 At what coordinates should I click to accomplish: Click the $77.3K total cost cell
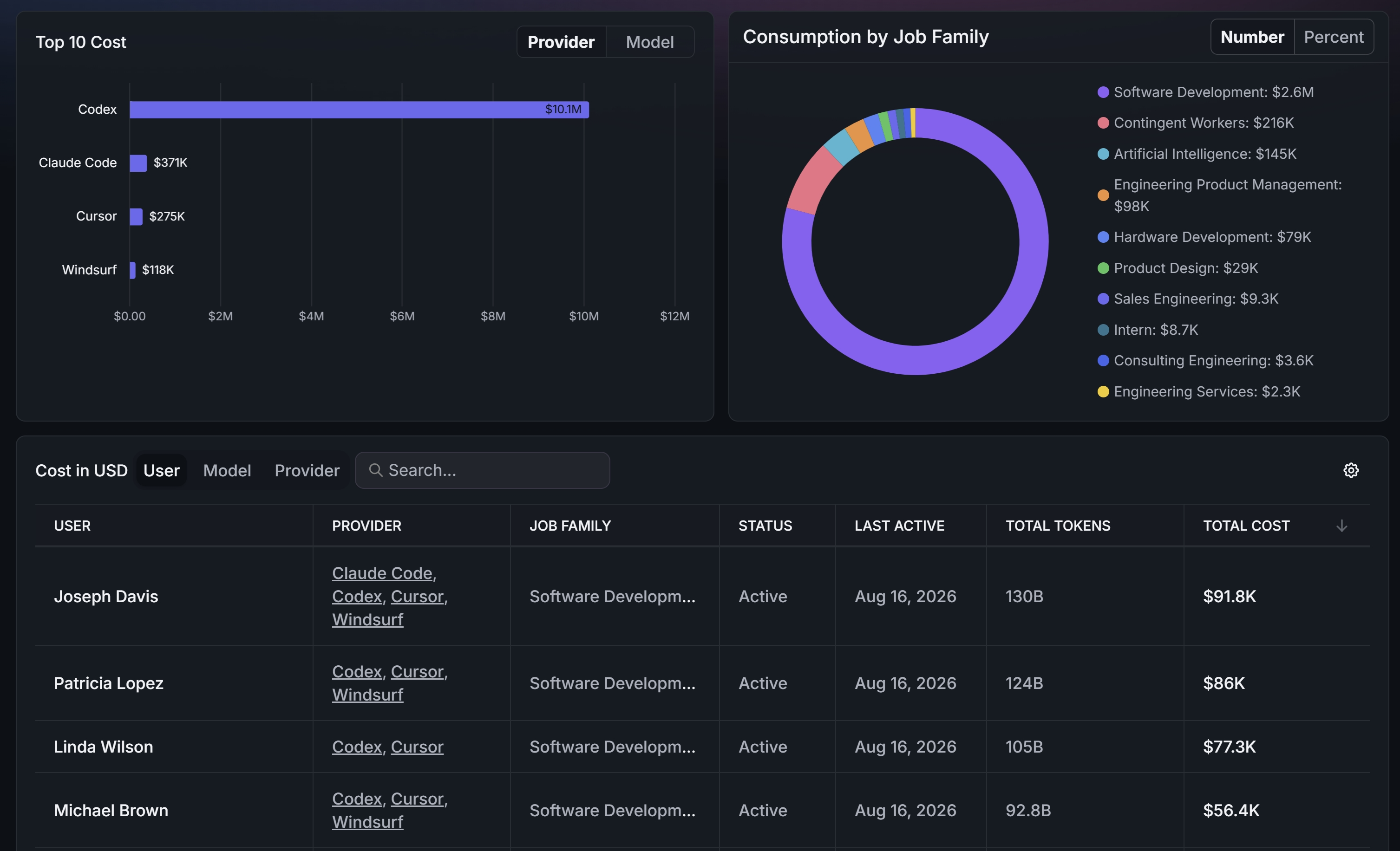coord(1229,747)
